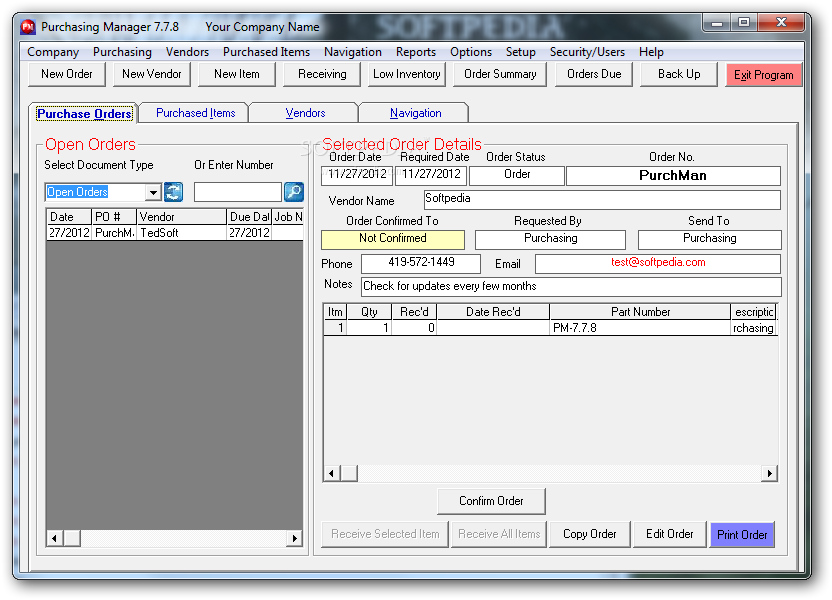
Task: Click the Purchasing Manager app icon
Action: pyautogui.click(x=28, y=27)
